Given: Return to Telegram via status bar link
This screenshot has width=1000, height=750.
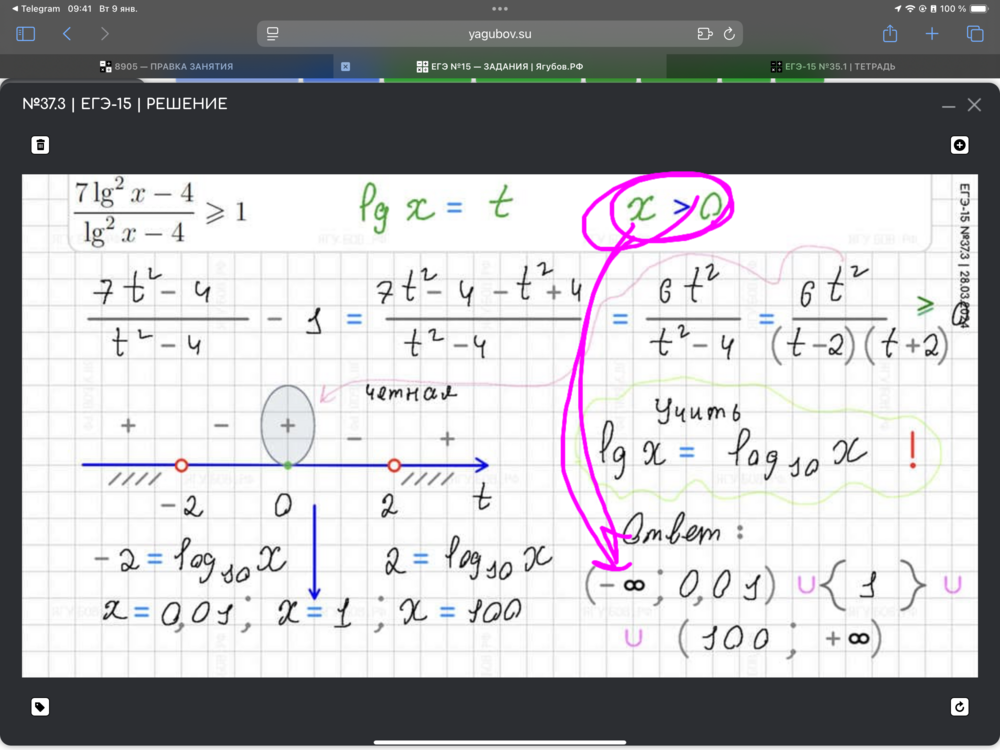Looking at the screenshot, I should click(34, 8).
